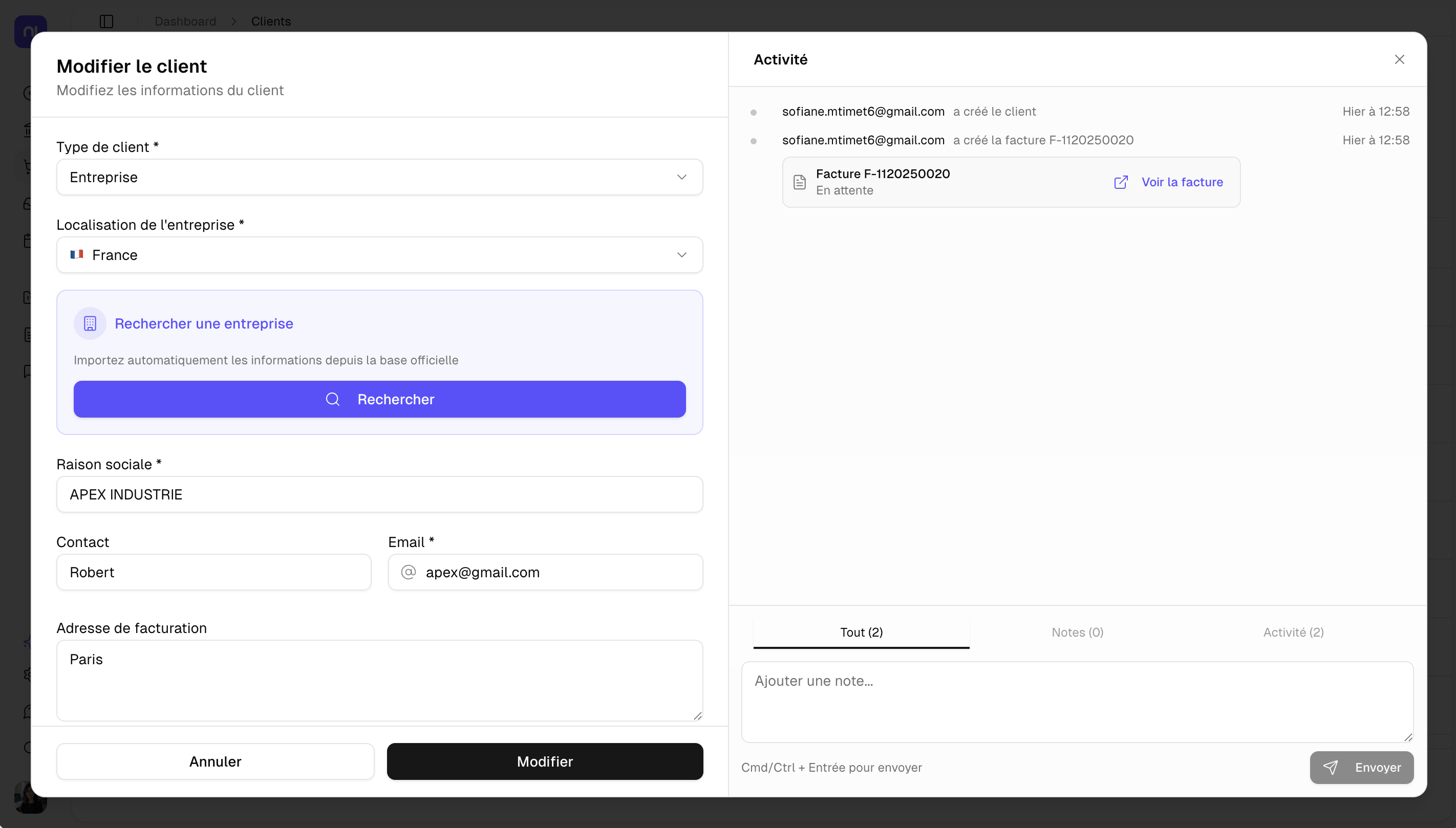Expand the Localisation de l'entreprise dropdown
1456x828 pixels.
(x=379, y=255)
